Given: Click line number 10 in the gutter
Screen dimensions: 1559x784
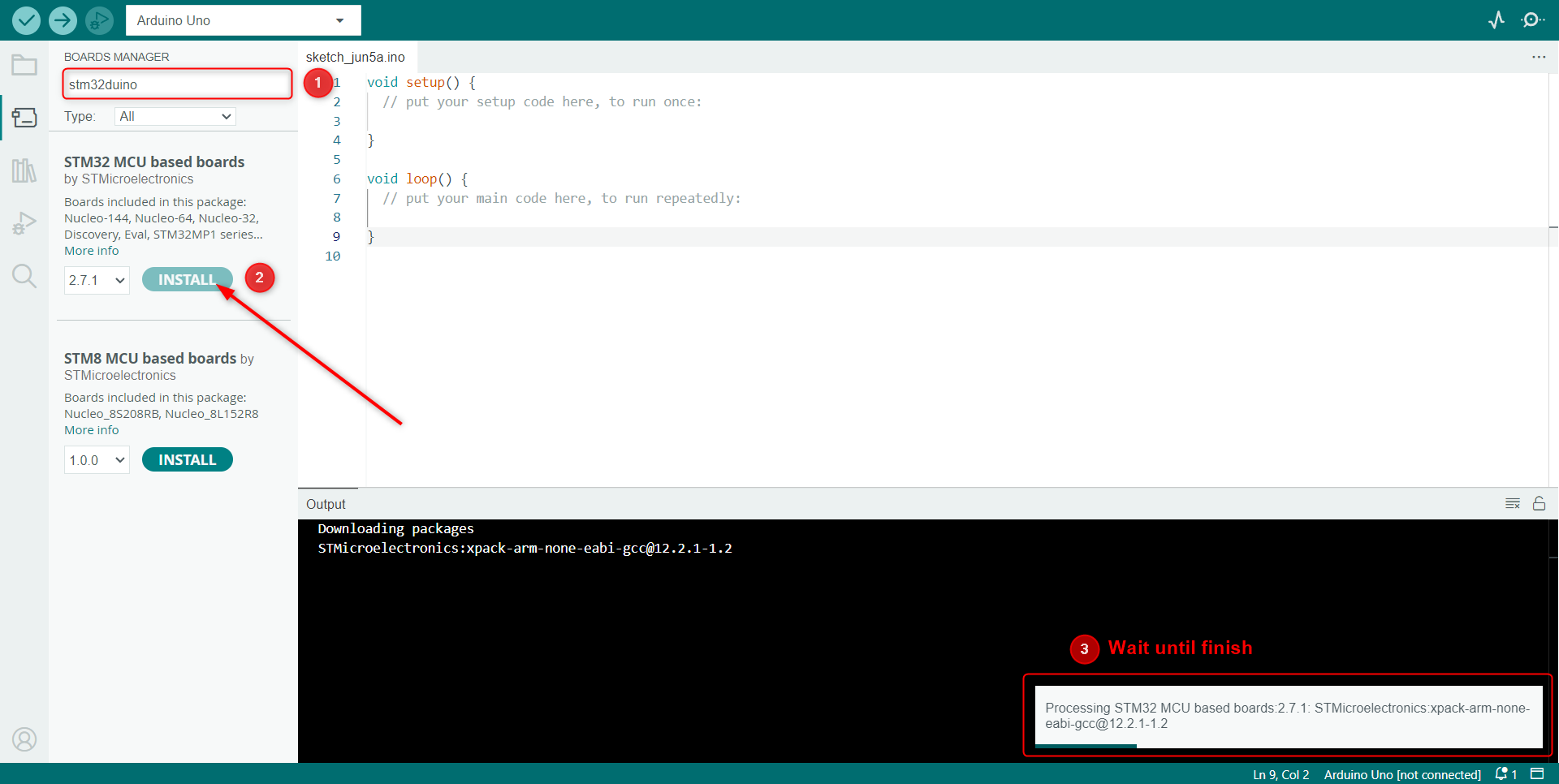Looking at the screenshot, I should [x=333, y=256].
